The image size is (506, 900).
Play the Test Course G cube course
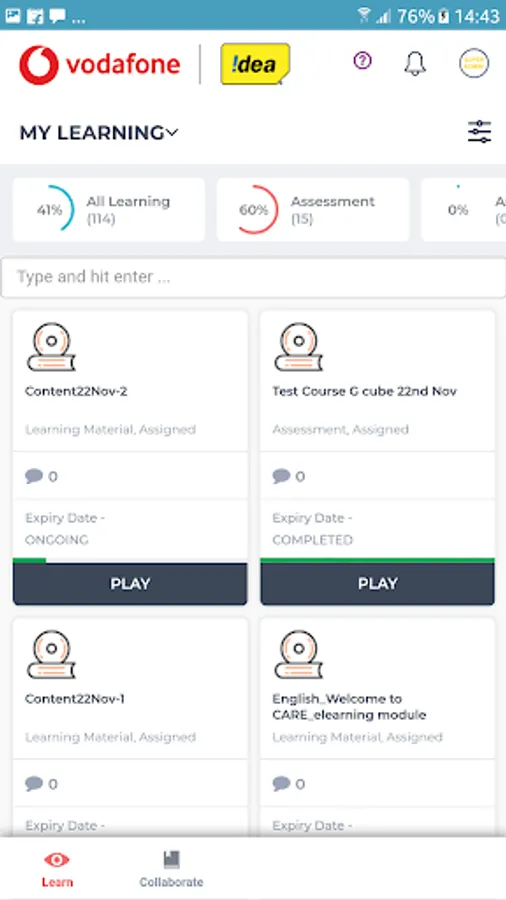pos(377,584)
